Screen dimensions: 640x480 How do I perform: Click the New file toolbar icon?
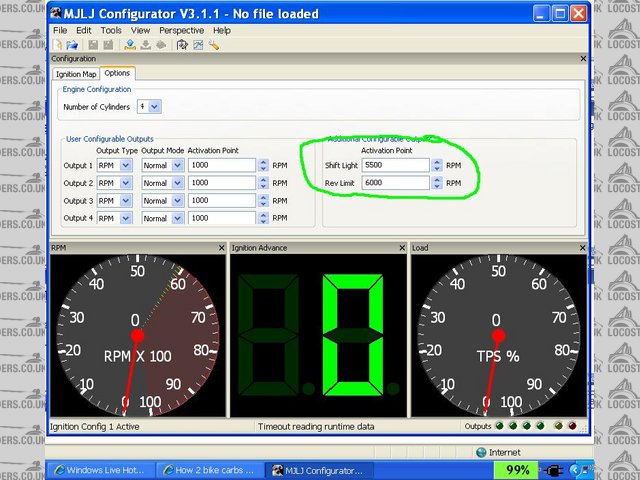click(57, 45)
